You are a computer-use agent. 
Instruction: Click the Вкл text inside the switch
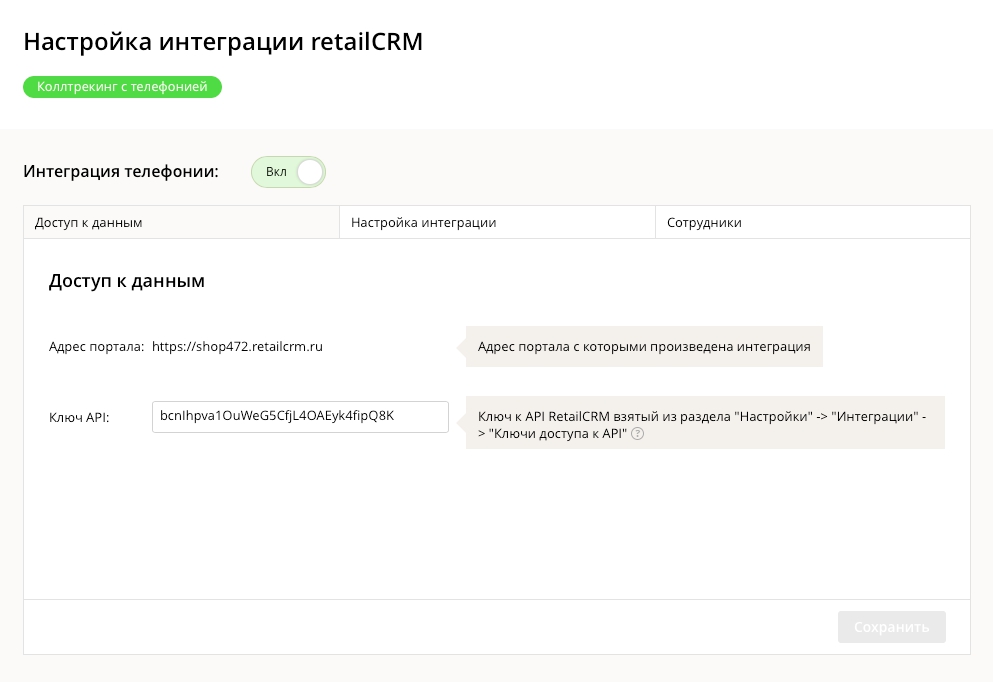coord(276,172)
